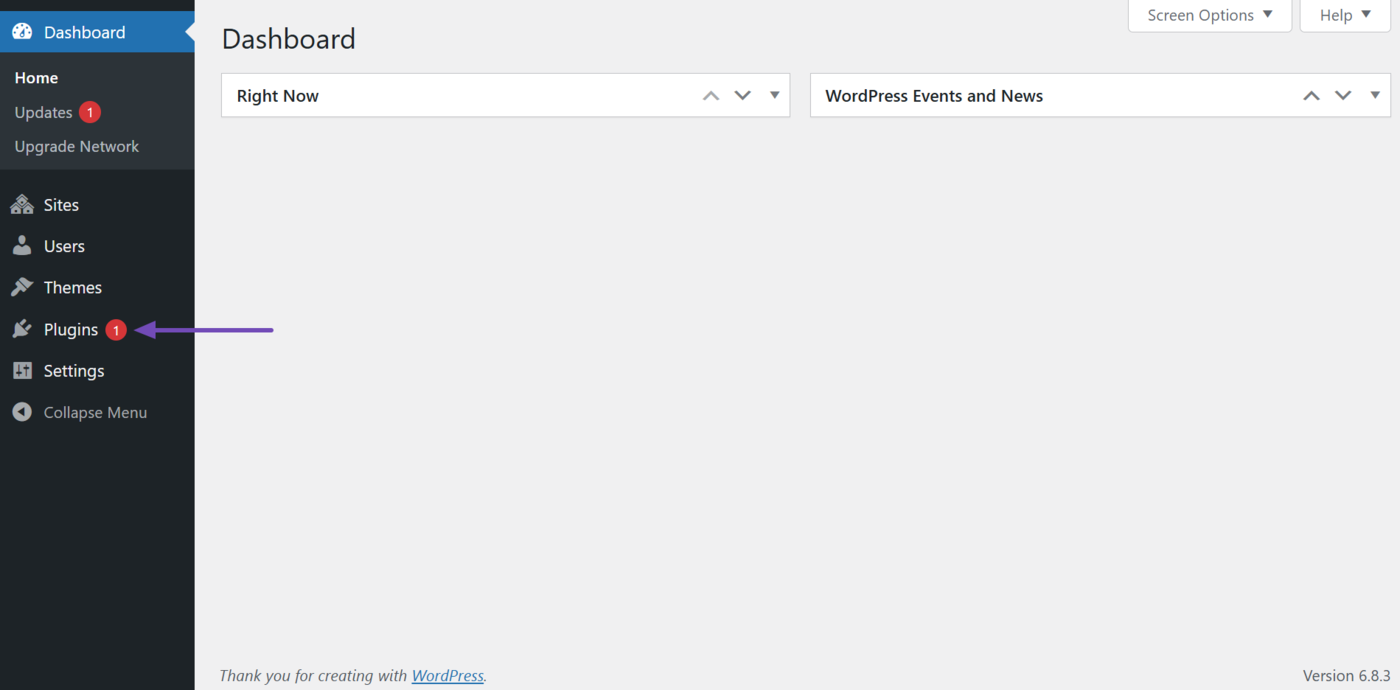Select Home in the Dashboard menu
This screenshot has height=690, width=1400.
(36, 77)
